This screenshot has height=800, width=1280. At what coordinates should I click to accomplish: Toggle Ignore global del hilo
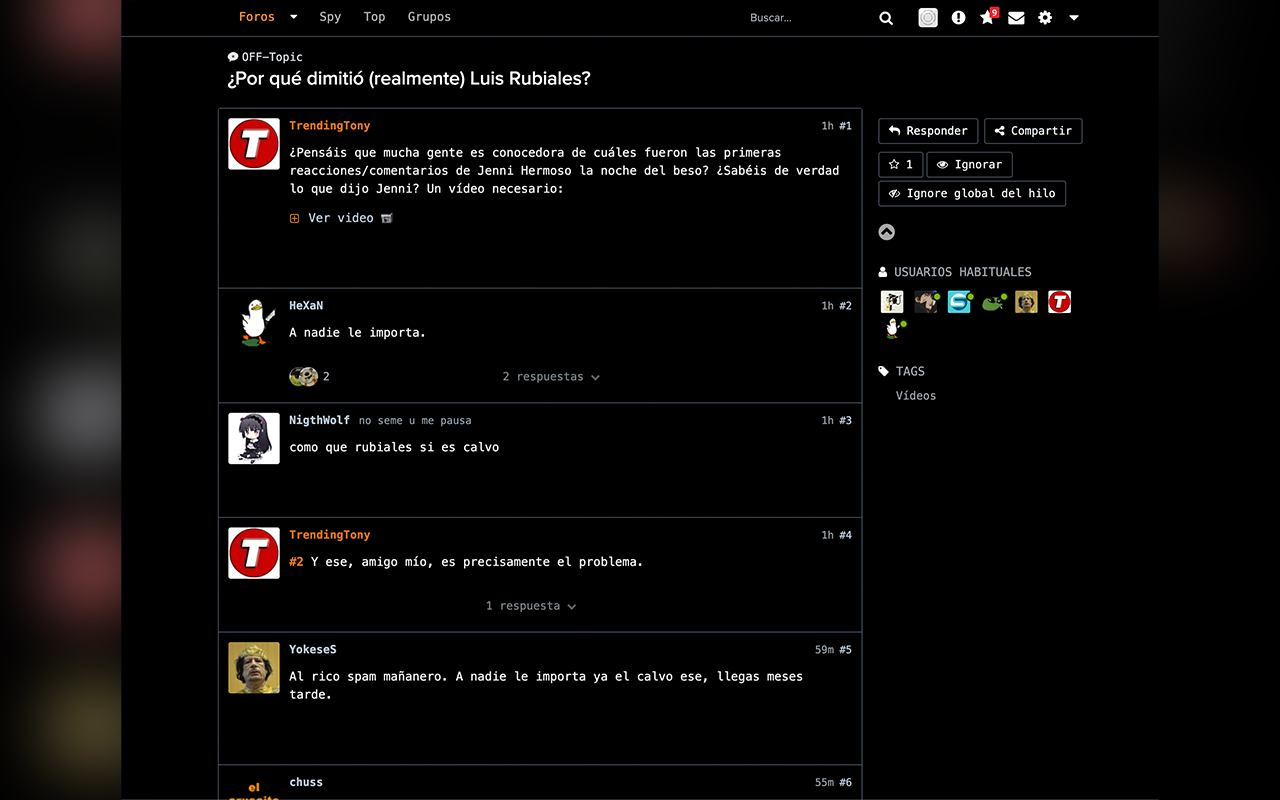tap(971, 194)
